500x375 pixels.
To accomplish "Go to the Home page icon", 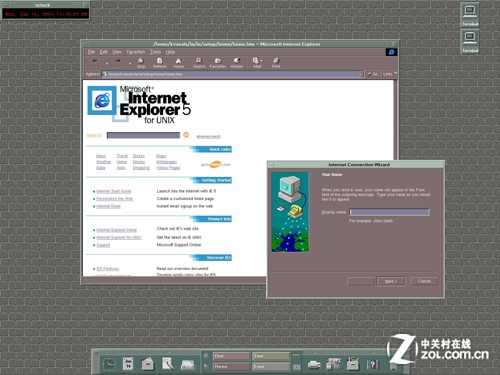I will [178, 62].
